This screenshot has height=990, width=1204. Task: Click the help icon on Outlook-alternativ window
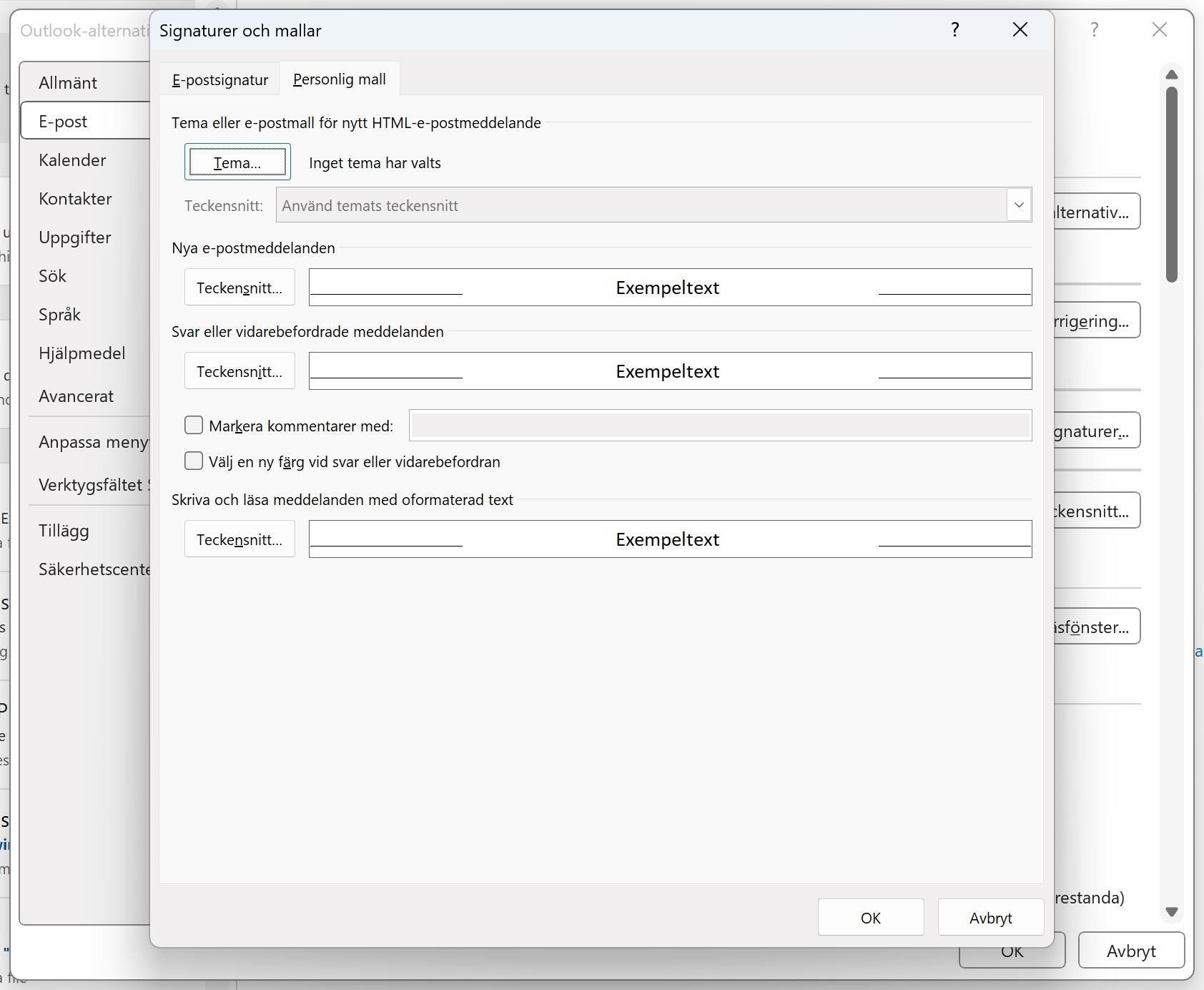tap(1093, 30)
